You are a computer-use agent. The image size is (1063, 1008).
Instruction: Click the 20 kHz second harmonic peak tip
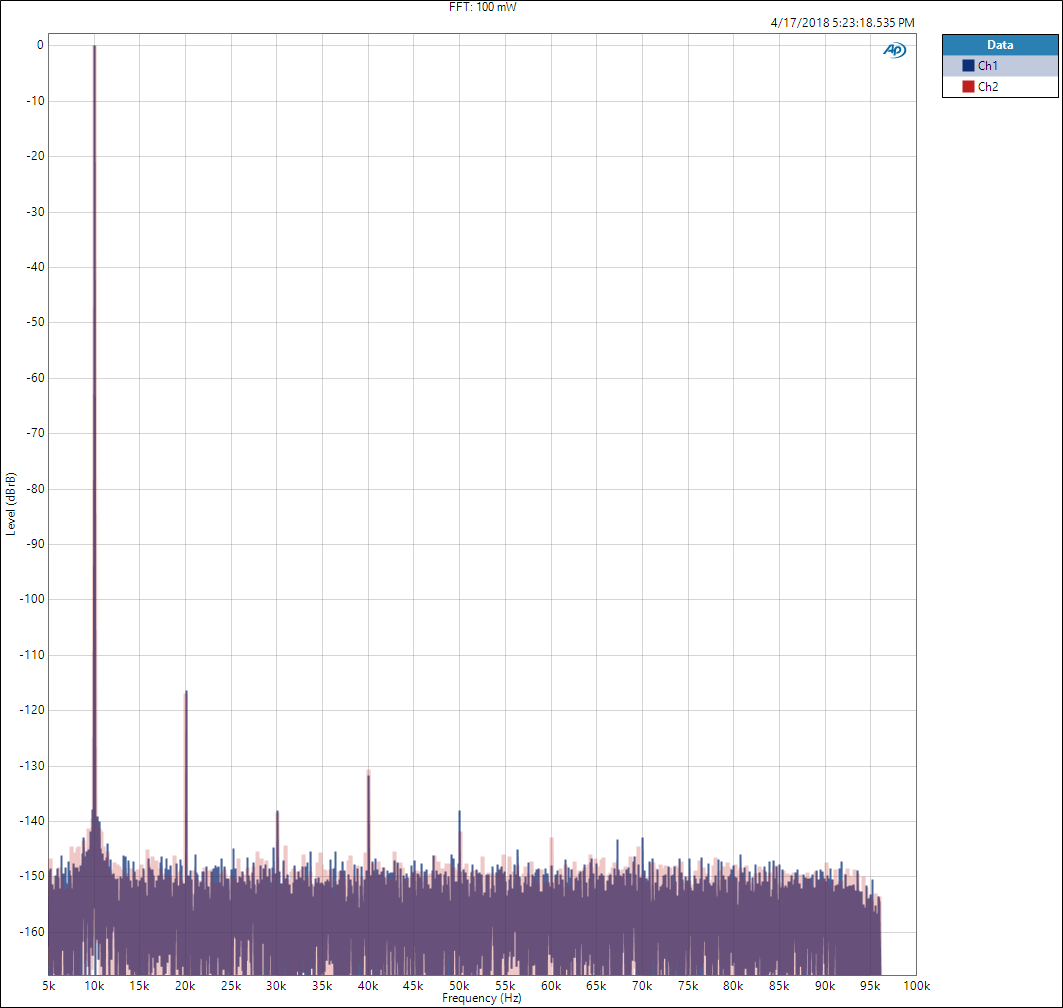tap(186, 691)
